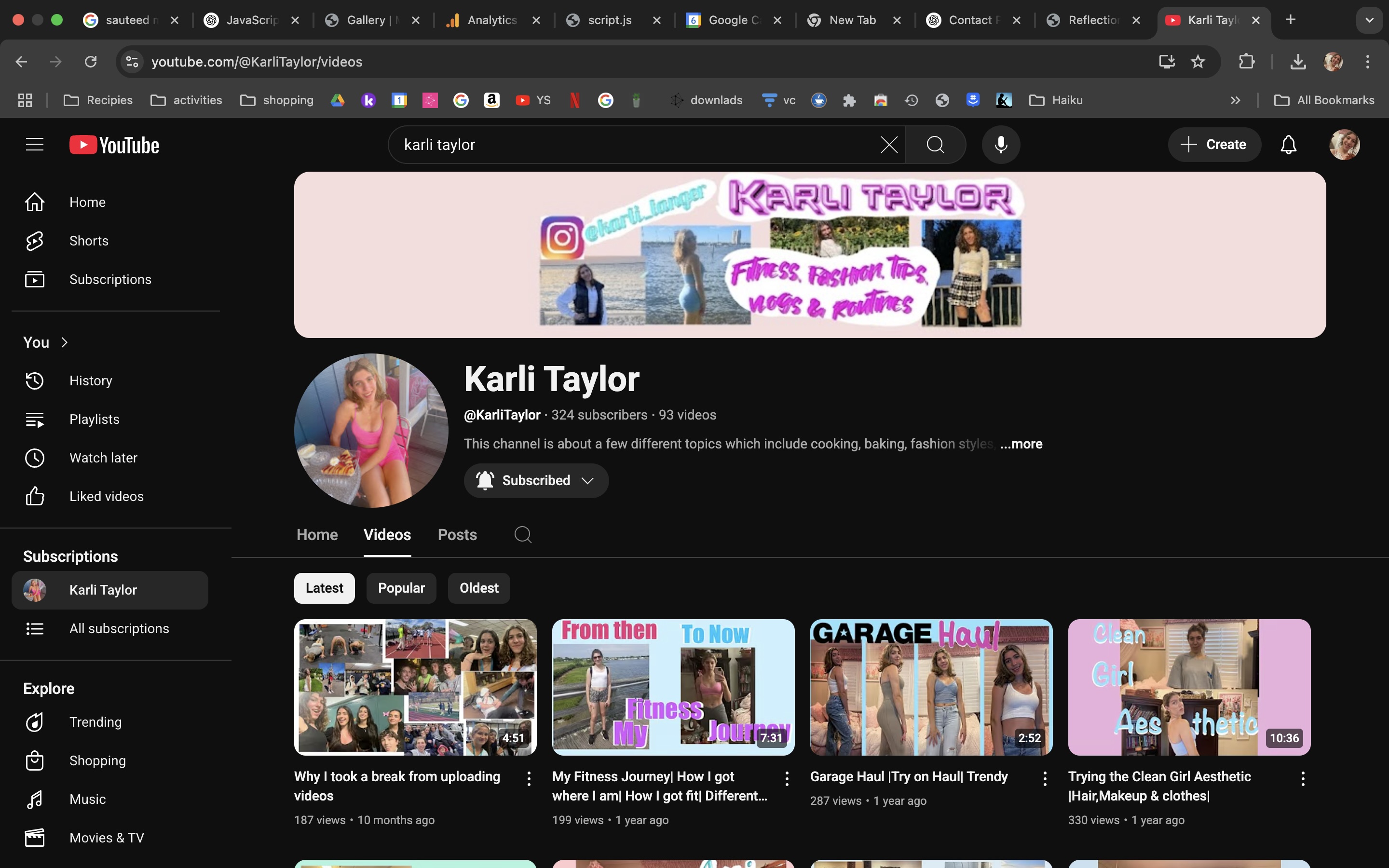Click the magnifier search button
1389x868 pixels.
tap(936, 145)
